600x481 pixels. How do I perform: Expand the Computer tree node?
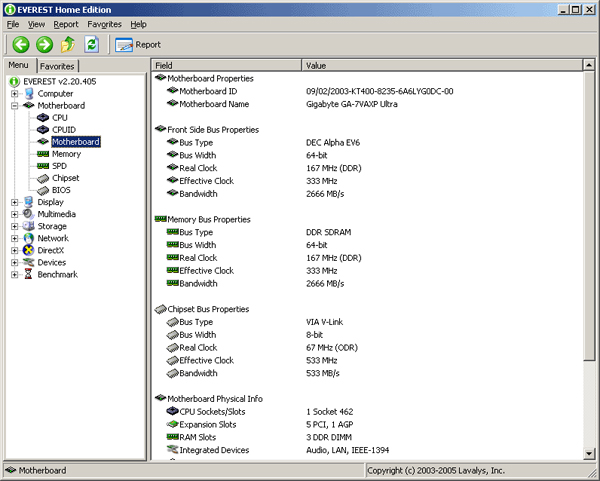[x=15, y=94]
